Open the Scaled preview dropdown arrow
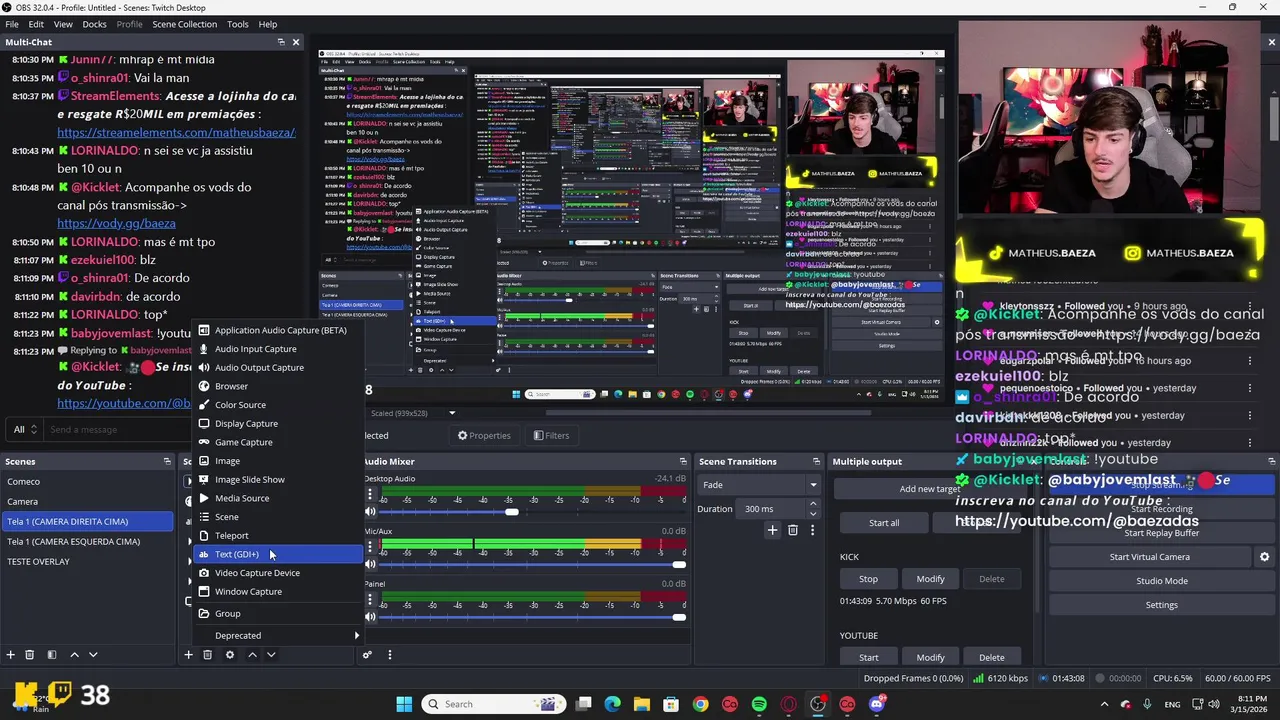The width and height of the screenshot is (1280, 720). 452,413
